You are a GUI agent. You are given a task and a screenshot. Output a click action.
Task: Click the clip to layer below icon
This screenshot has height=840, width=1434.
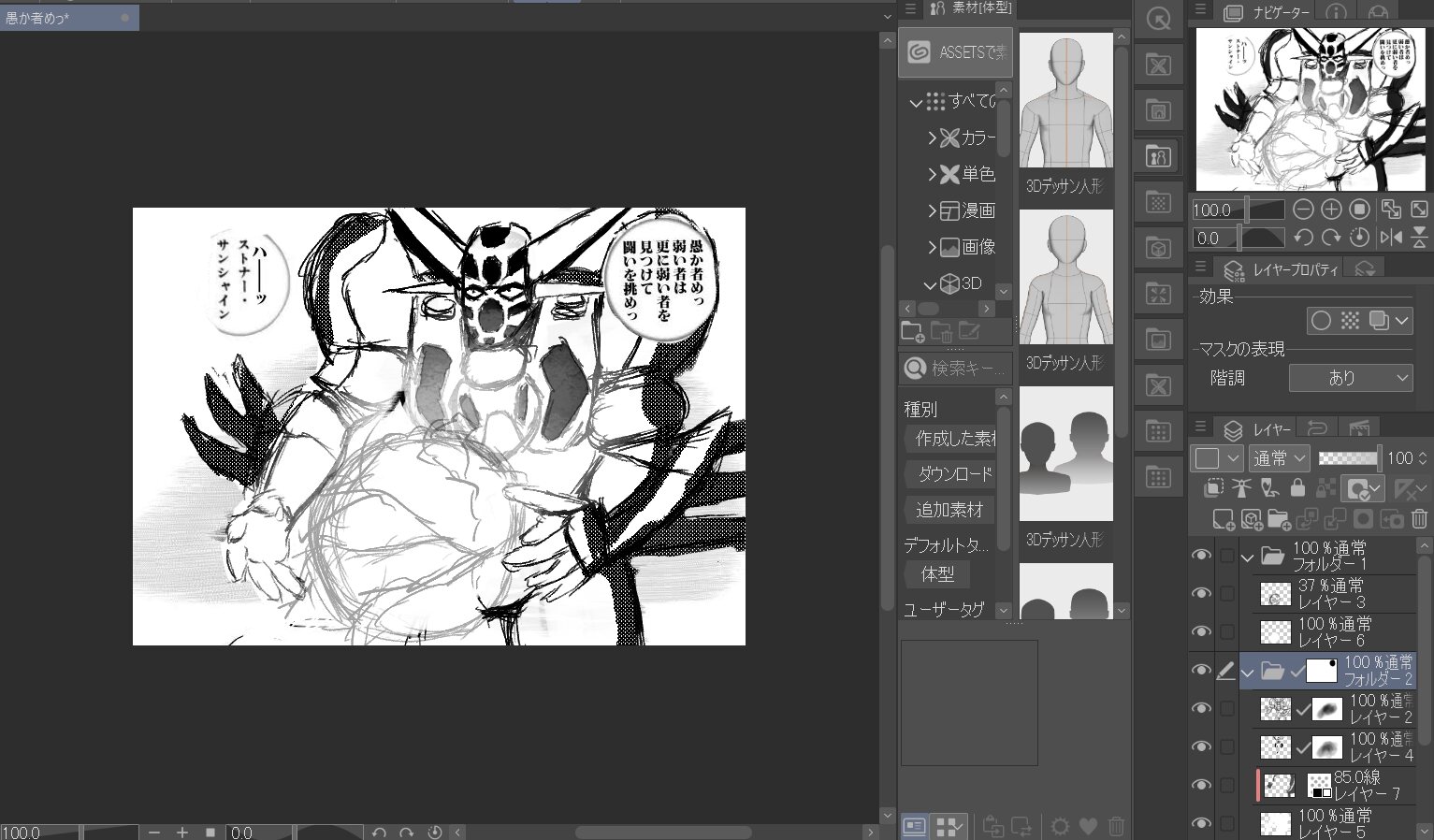coord(1213,487)
